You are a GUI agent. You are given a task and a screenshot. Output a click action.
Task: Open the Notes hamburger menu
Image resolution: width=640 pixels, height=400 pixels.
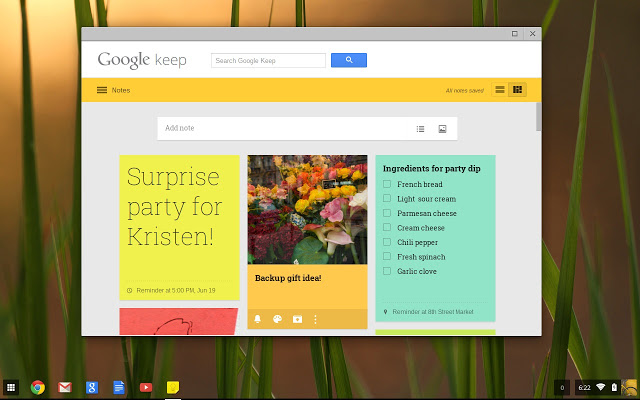[101, 90]
